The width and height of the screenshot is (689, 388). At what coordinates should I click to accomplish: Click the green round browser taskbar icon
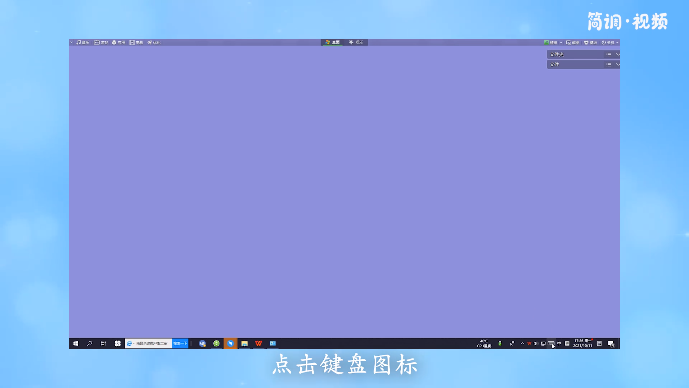pos(216,344)
